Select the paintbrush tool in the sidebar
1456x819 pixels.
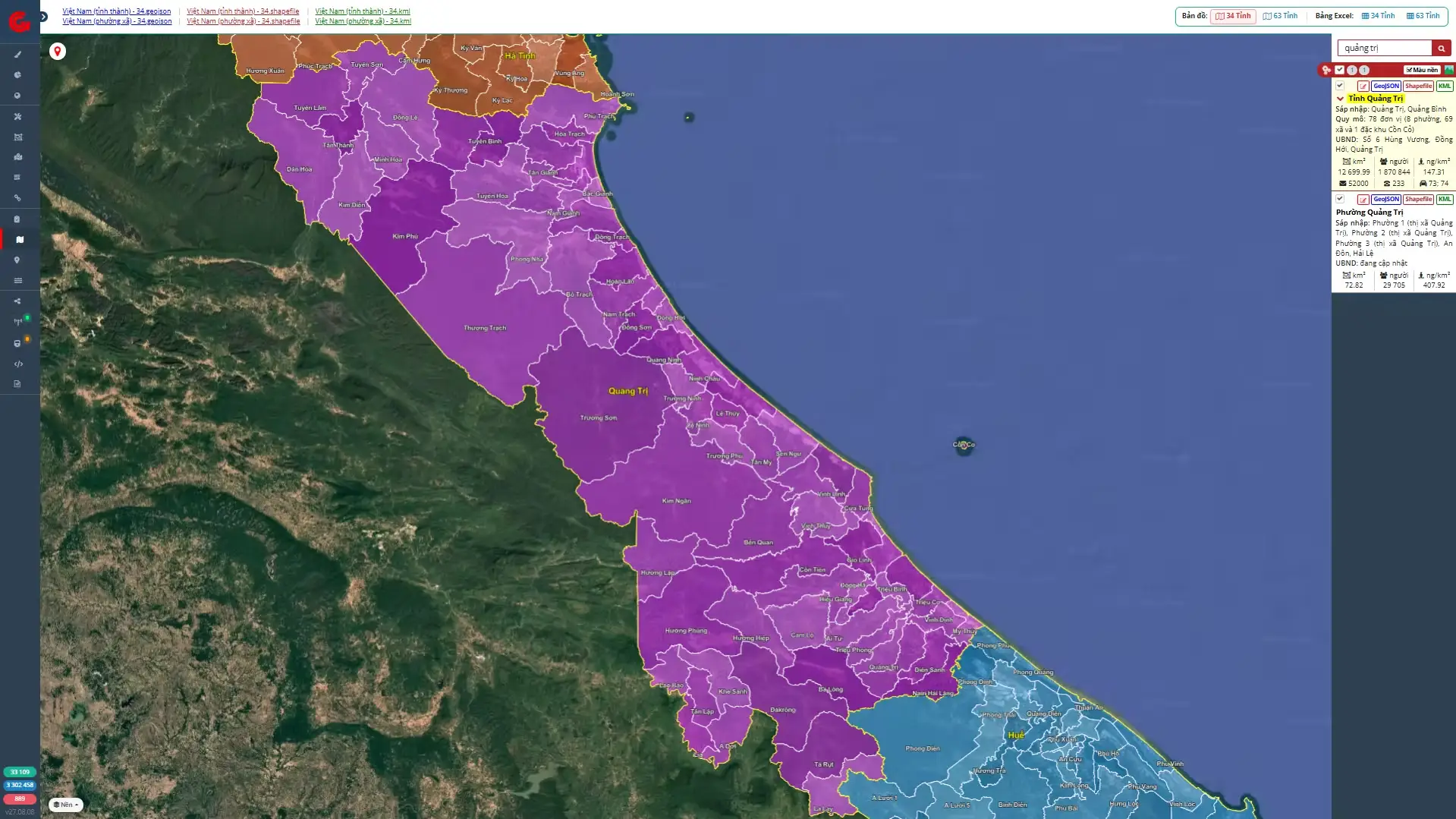[17, 55]
